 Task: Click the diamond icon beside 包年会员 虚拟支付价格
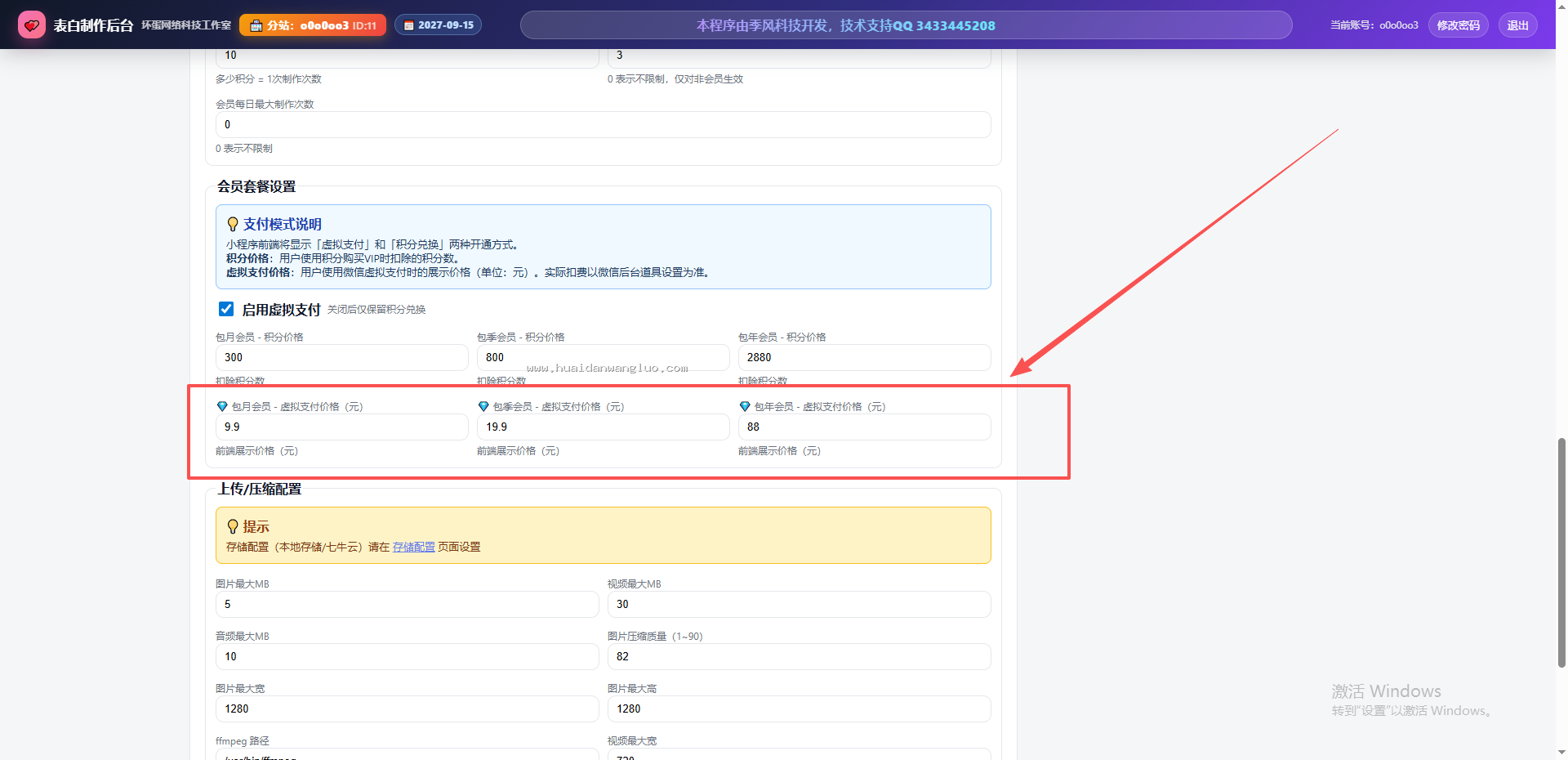[x=745, y=406]
